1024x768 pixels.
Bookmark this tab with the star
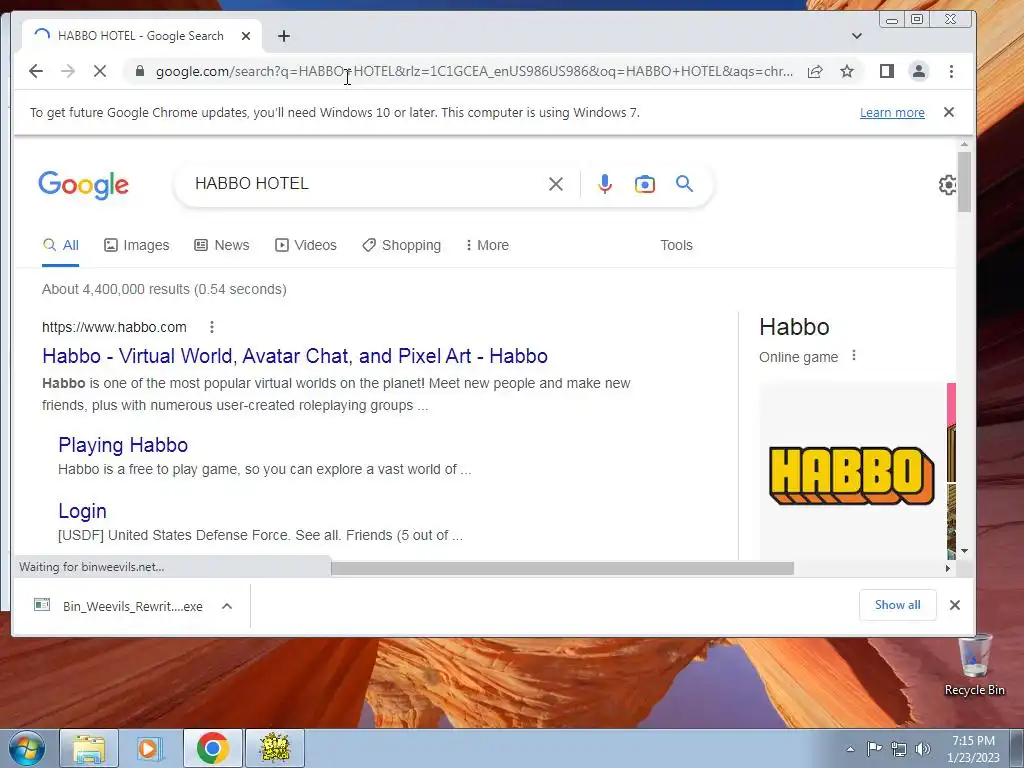click(847, 71)
